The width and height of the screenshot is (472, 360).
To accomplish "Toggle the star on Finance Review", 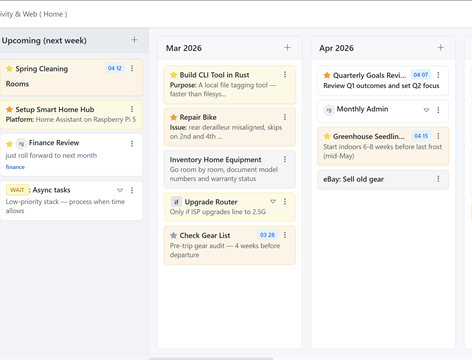I will 9,144.
